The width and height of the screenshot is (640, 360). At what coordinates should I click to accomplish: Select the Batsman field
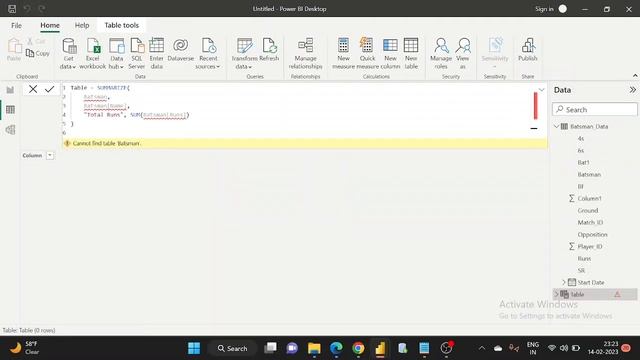coord(589,175)
